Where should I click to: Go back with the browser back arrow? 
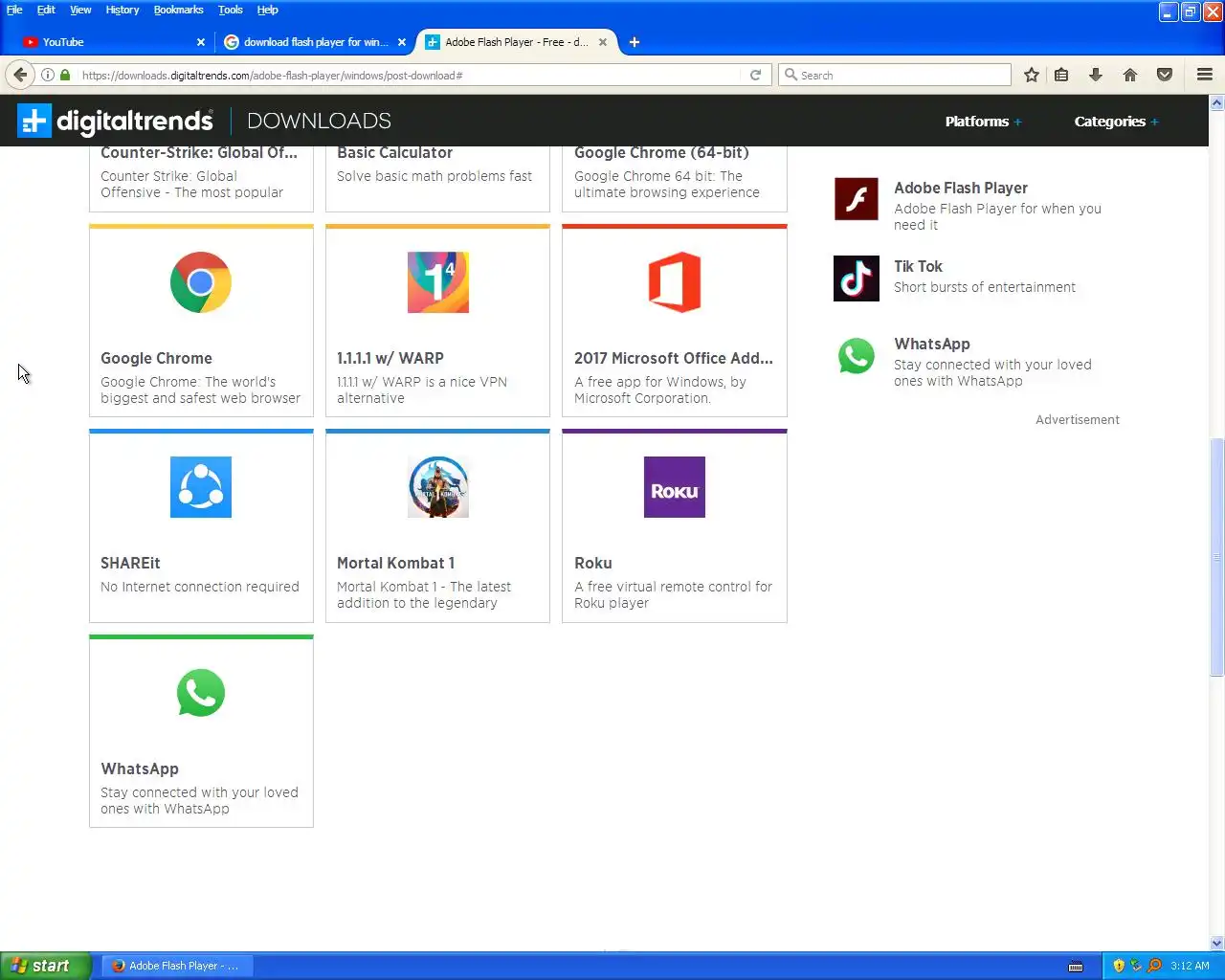pos(20,75)
